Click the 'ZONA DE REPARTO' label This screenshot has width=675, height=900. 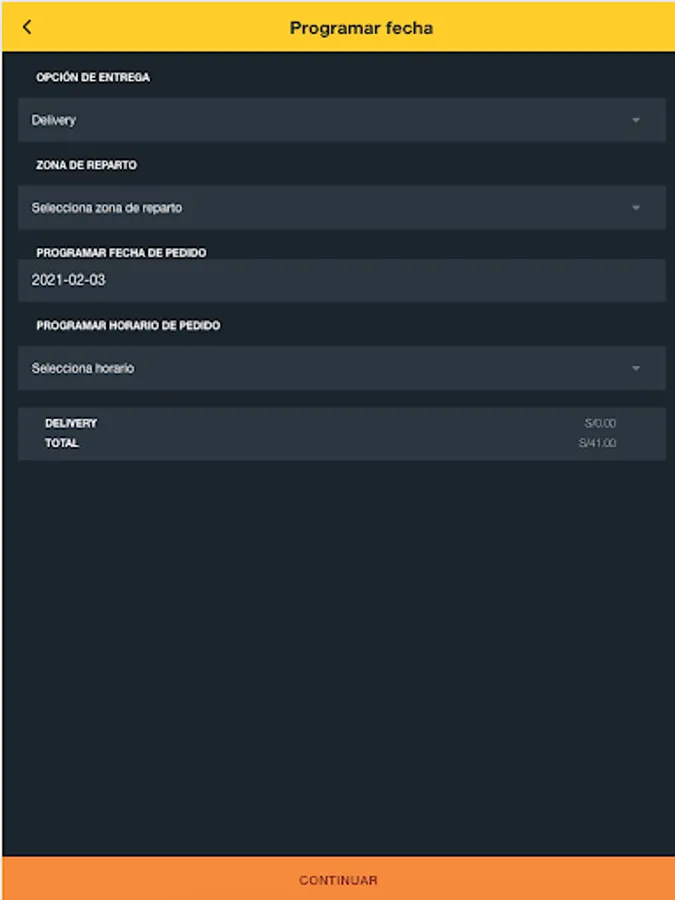87,165
